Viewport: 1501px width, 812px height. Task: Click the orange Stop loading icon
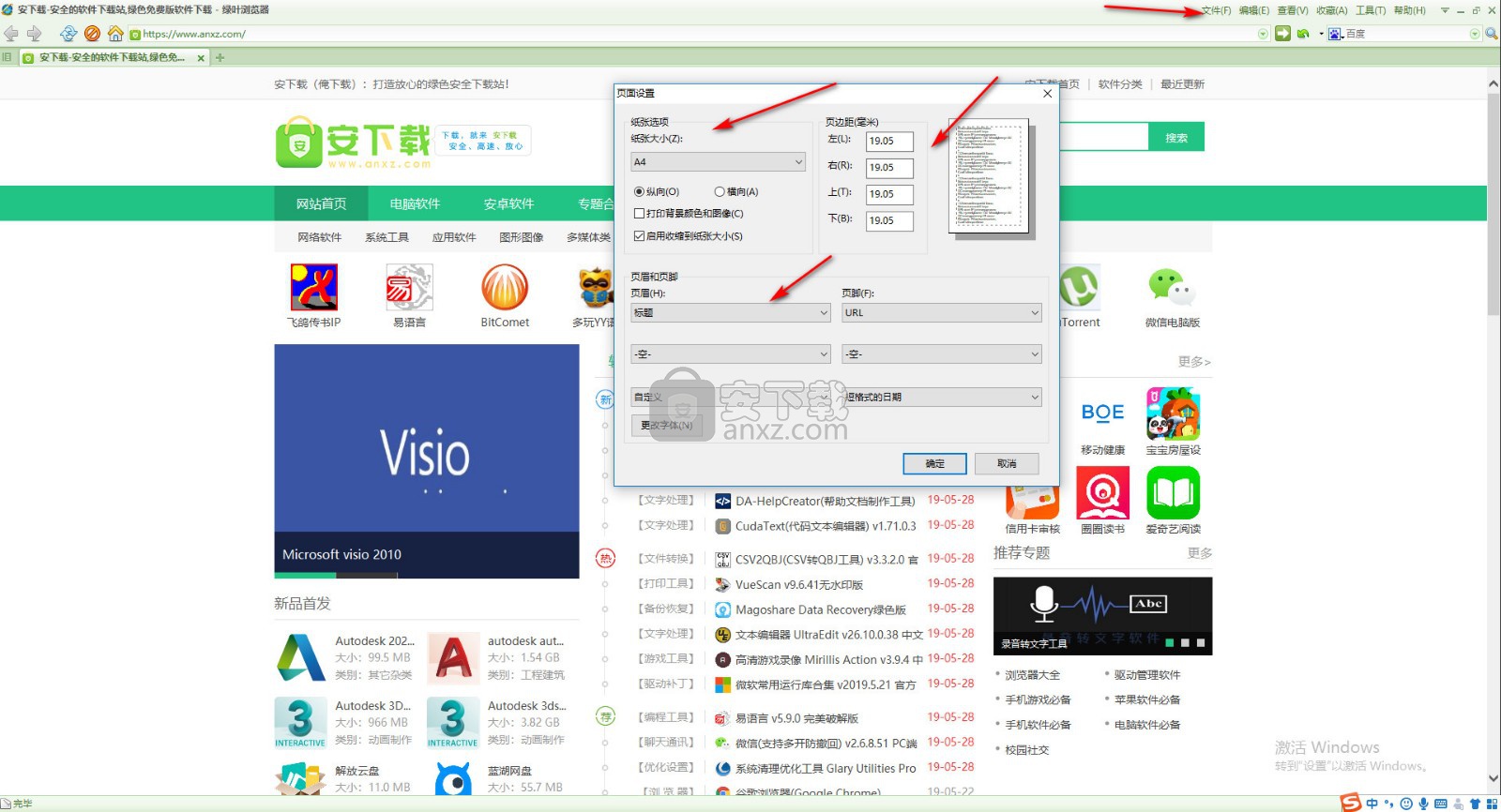coord(92,34)
